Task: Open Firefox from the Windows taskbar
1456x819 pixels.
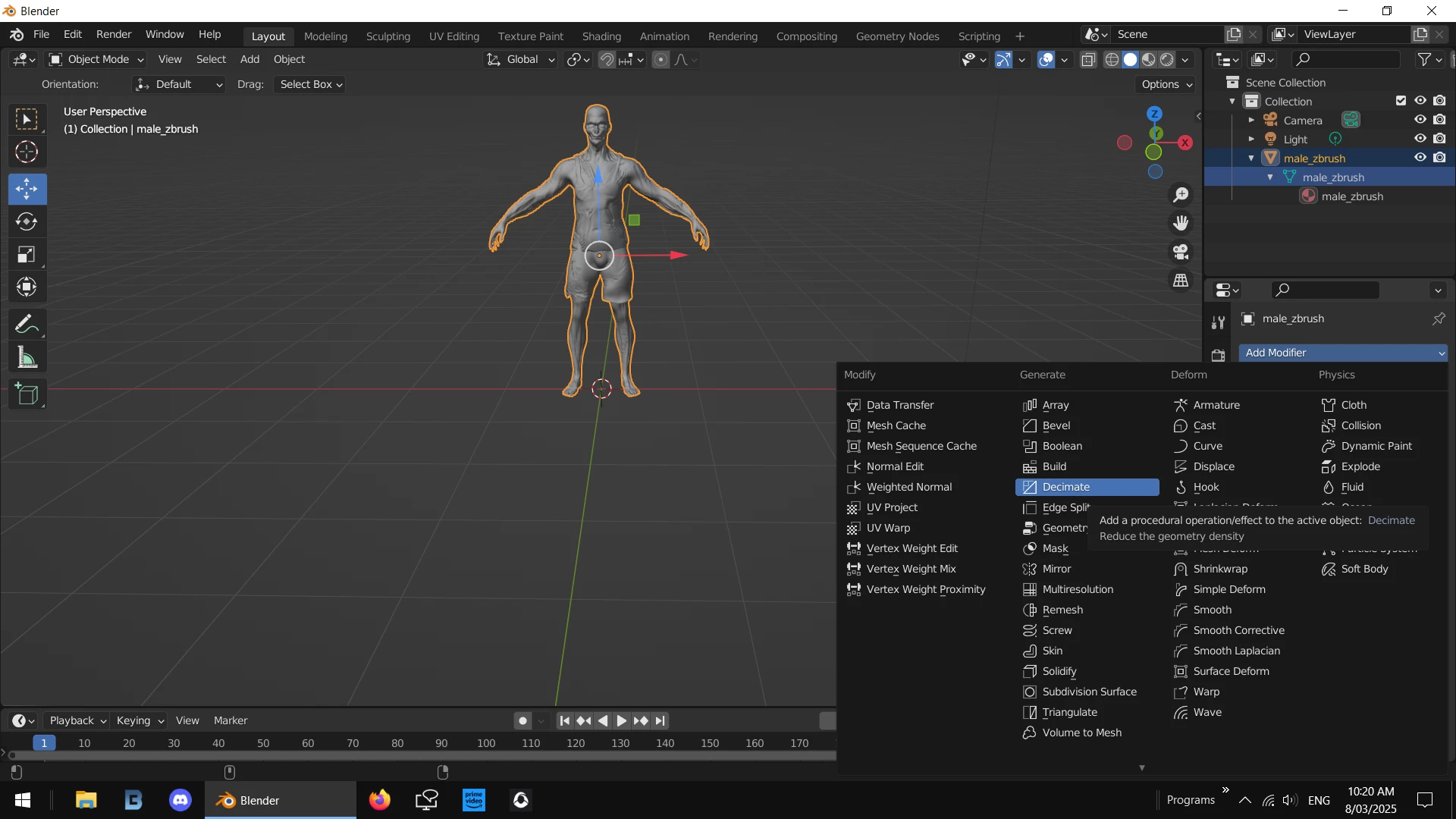Action: click(379, 800)
